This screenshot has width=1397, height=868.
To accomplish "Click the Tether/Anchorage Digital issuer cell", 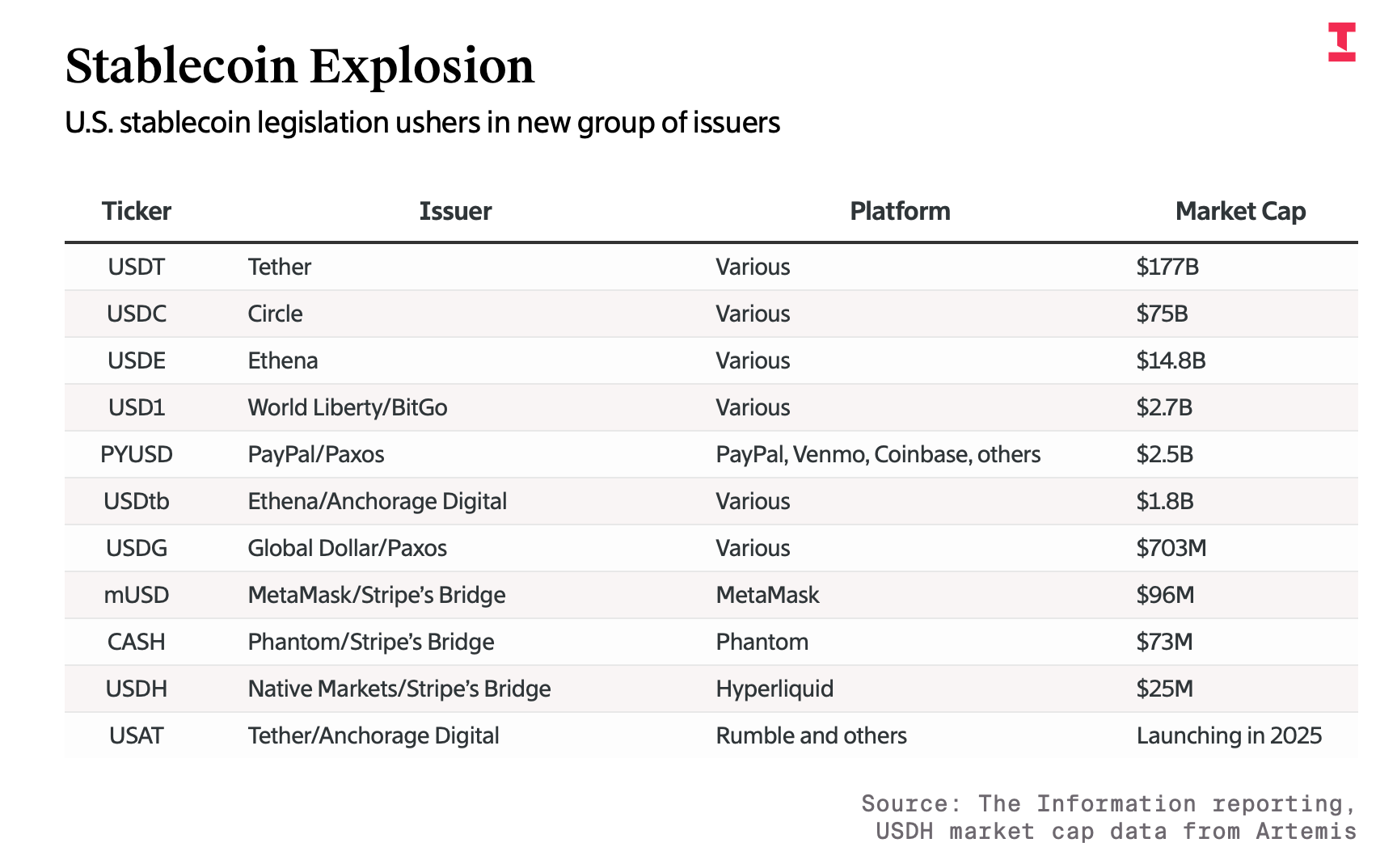I will 373,735.
